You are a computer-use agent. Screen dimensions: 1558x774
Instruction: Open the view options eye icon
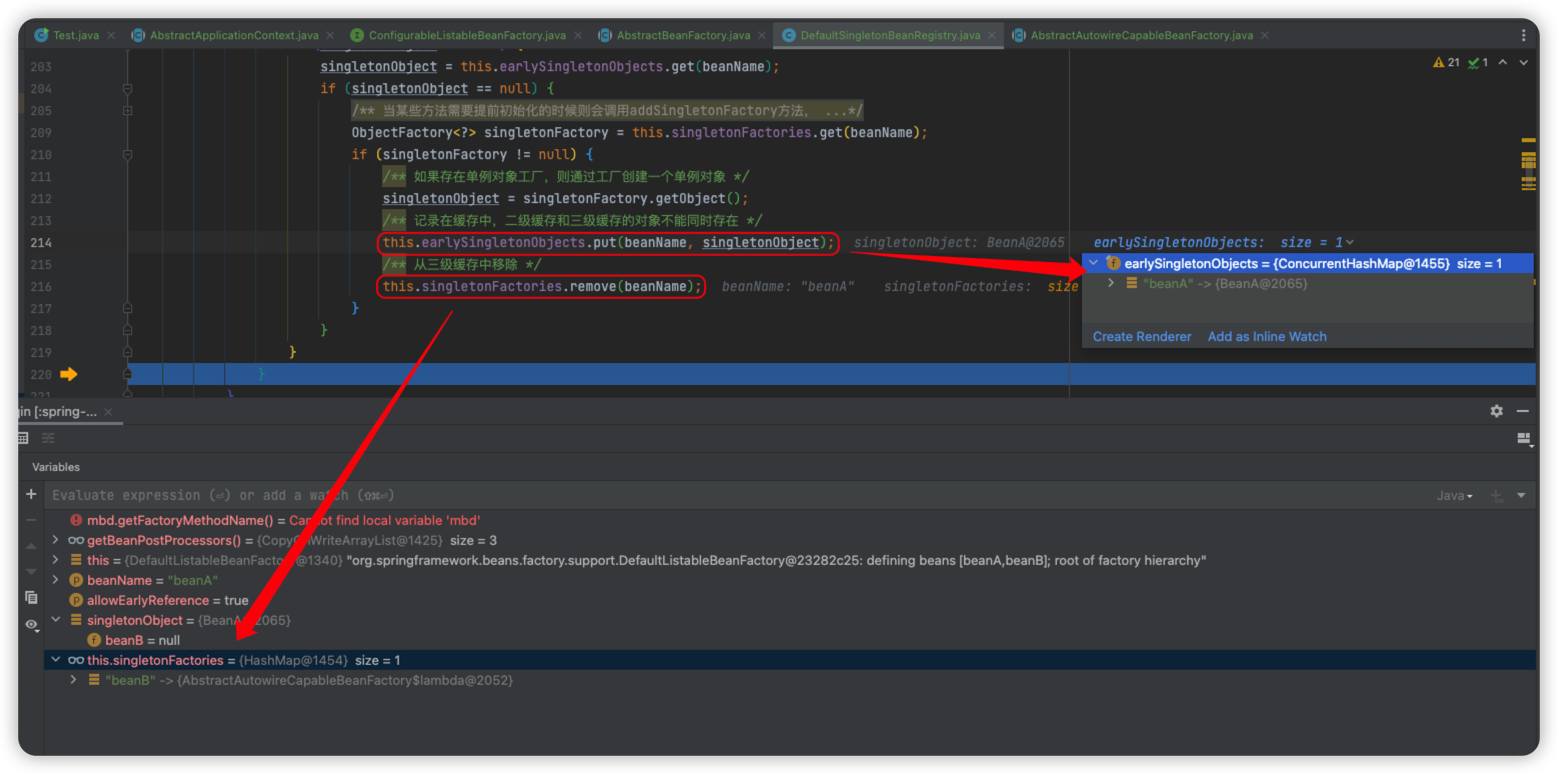pyautogui.click(x=32, y=625)
